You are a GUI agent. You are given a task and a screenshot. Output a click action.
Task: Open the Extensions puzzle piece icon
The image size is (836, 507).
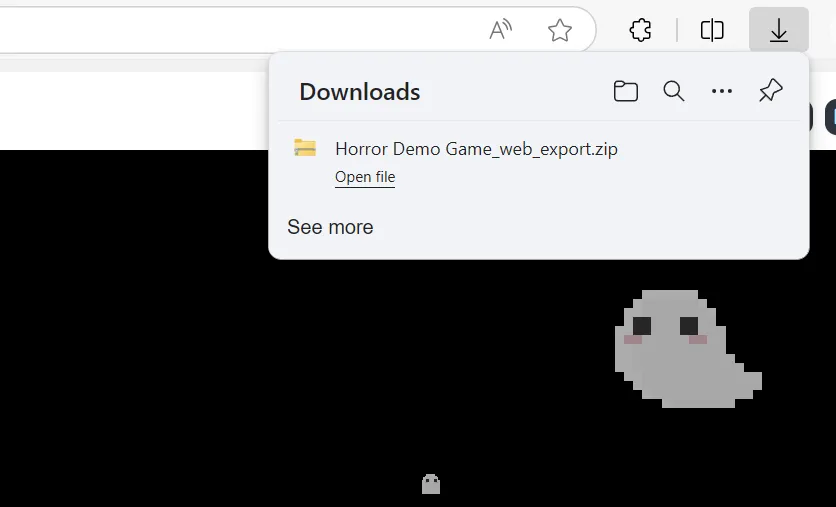pos(641,31)
